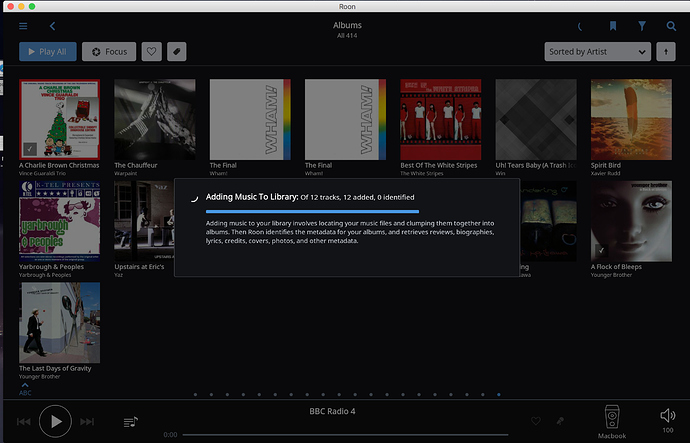Viewport: 690px width, 443px height.
Task: Click The White Stripes artist link
Action: [x=422, y=173]
